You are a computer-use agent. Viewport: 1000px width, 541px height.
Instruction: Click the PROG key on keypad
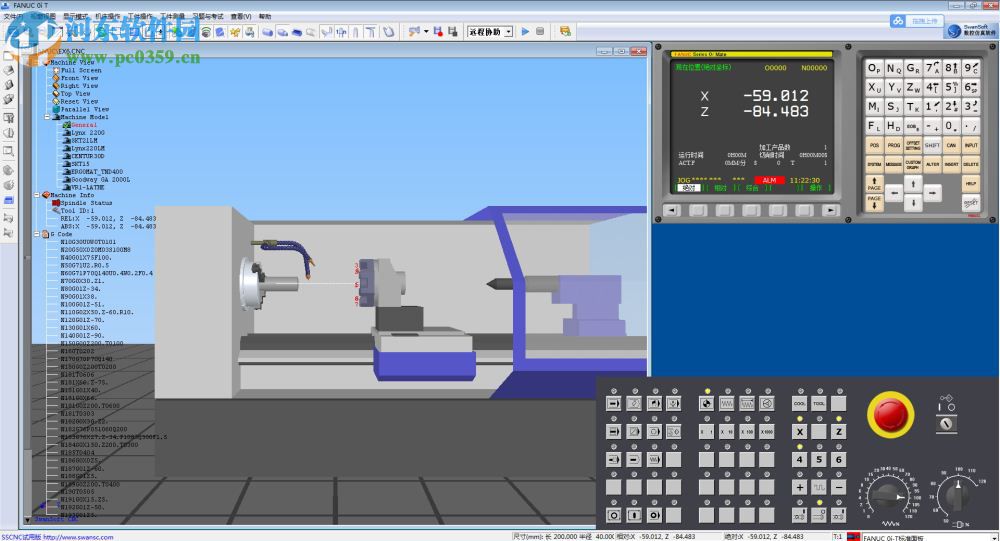893,145
